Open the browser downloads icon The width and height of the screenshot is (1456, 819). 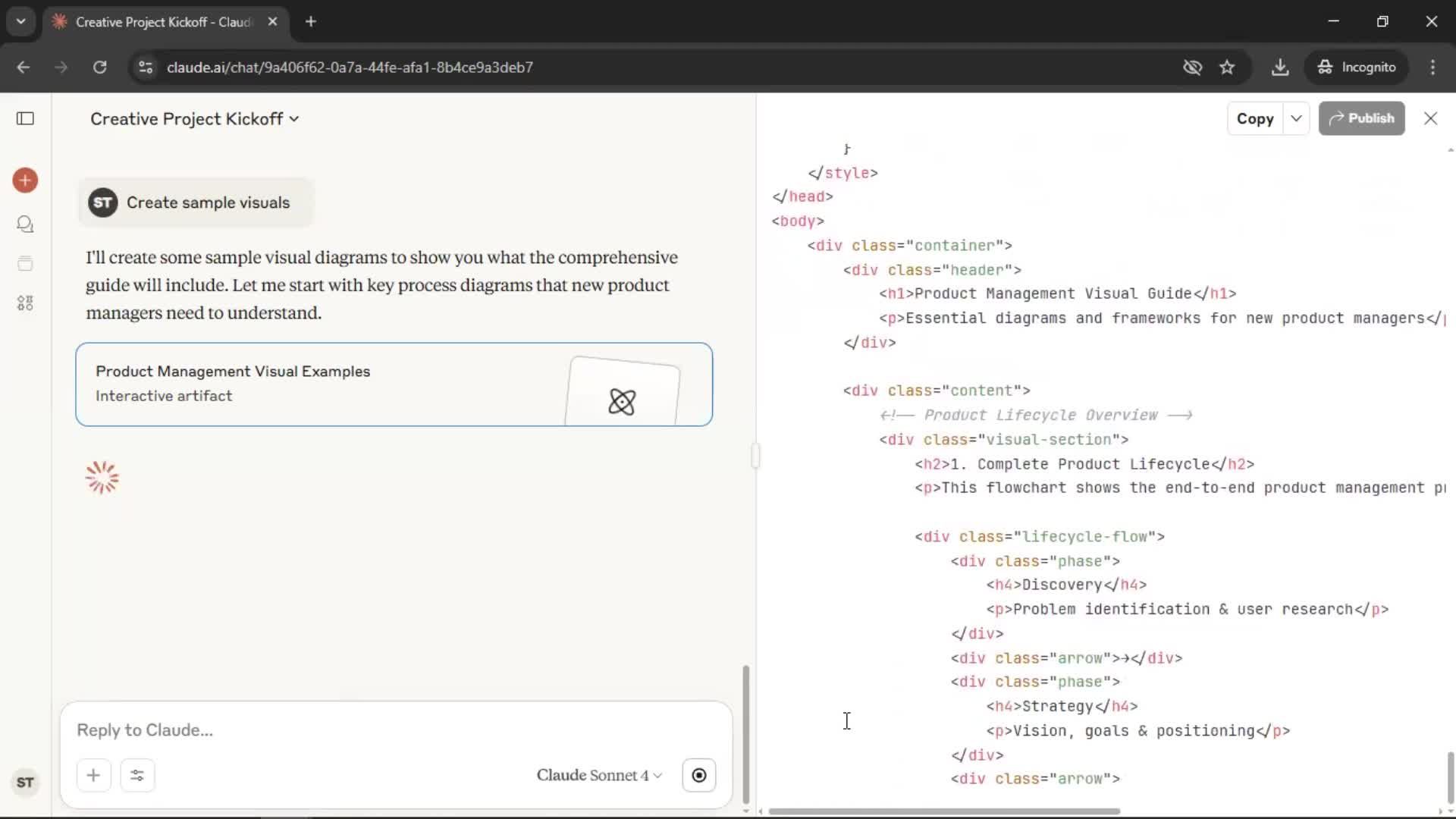coord(1280,67)
